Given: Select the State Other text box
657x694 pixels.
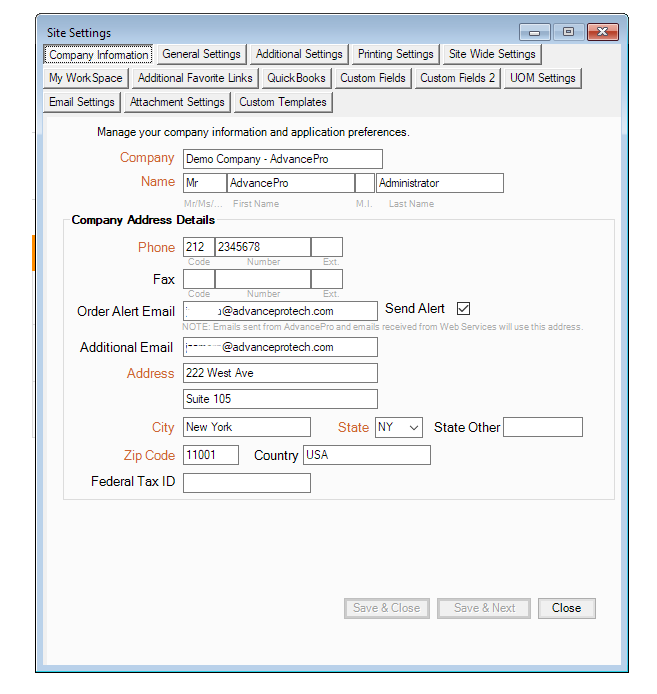Looking at the screenshot, I should (x=542, y=427).
